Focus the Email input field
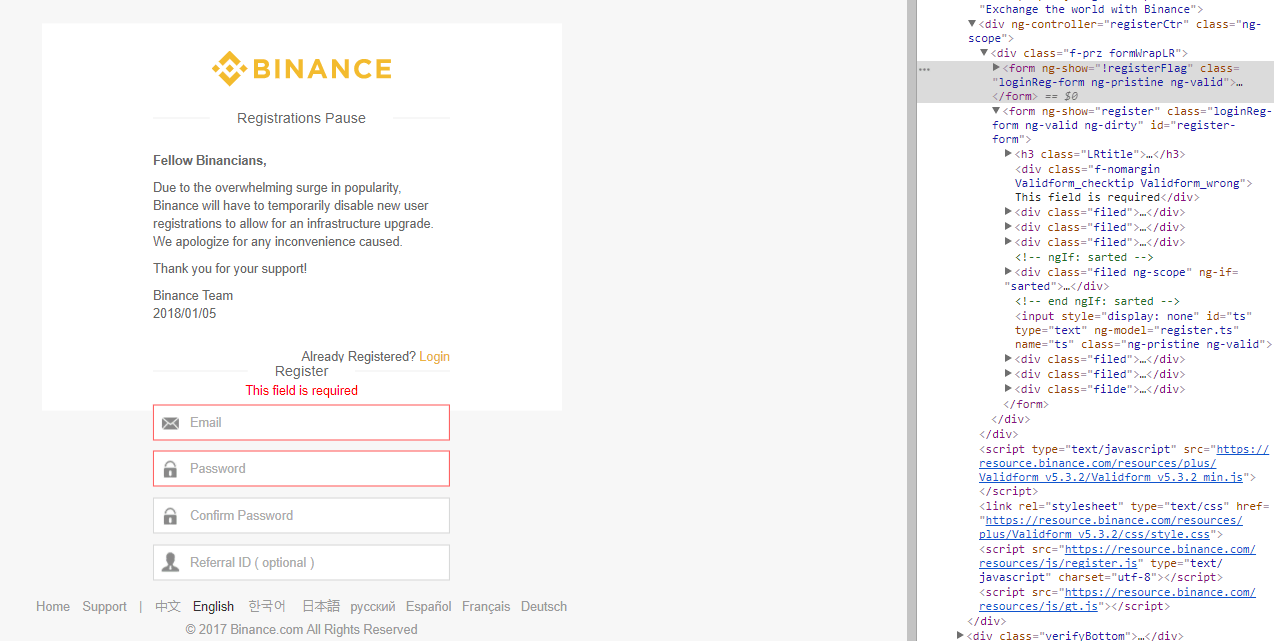The height and width of the screenshot is (641, 1274). click(x=301, y=422)
